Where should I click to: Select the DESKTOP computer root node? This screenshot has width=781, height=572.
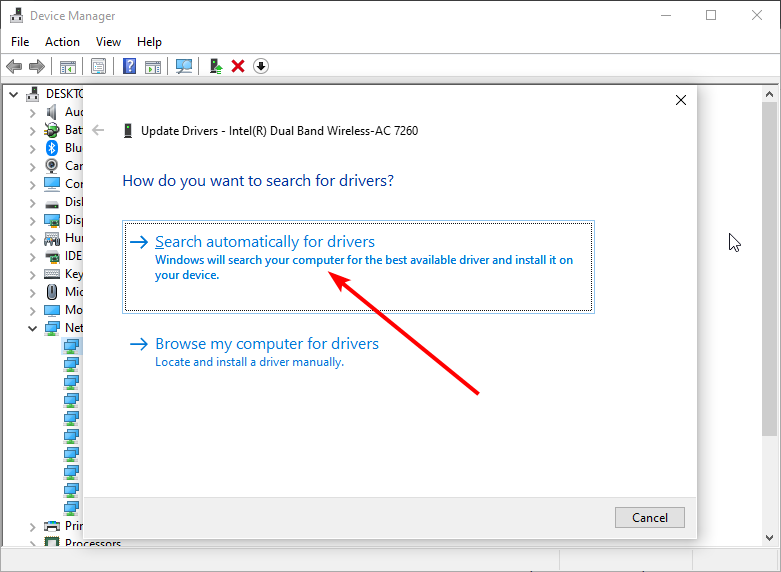point(55,94)
